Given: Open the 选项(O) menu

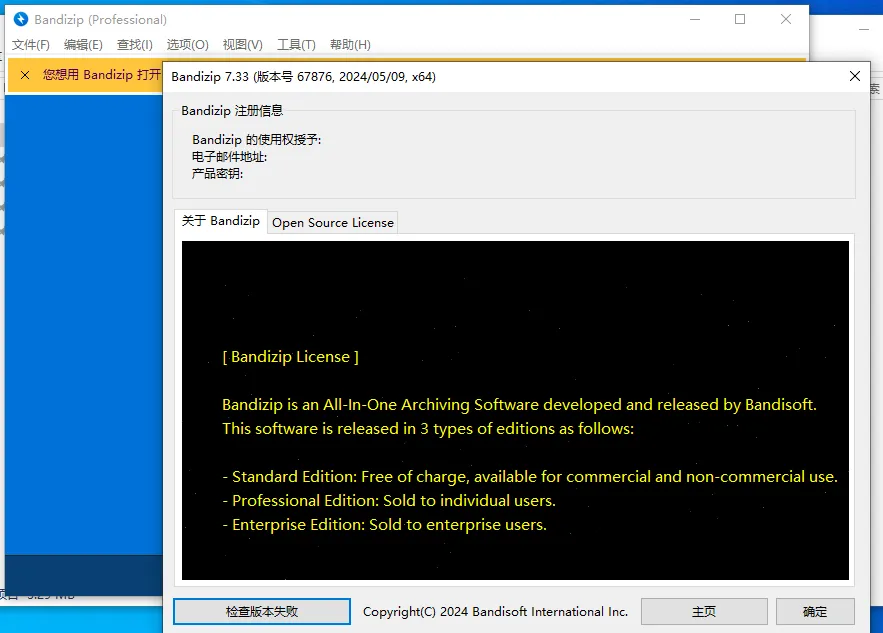Looking at the screenshot, I should coord(187,44).
